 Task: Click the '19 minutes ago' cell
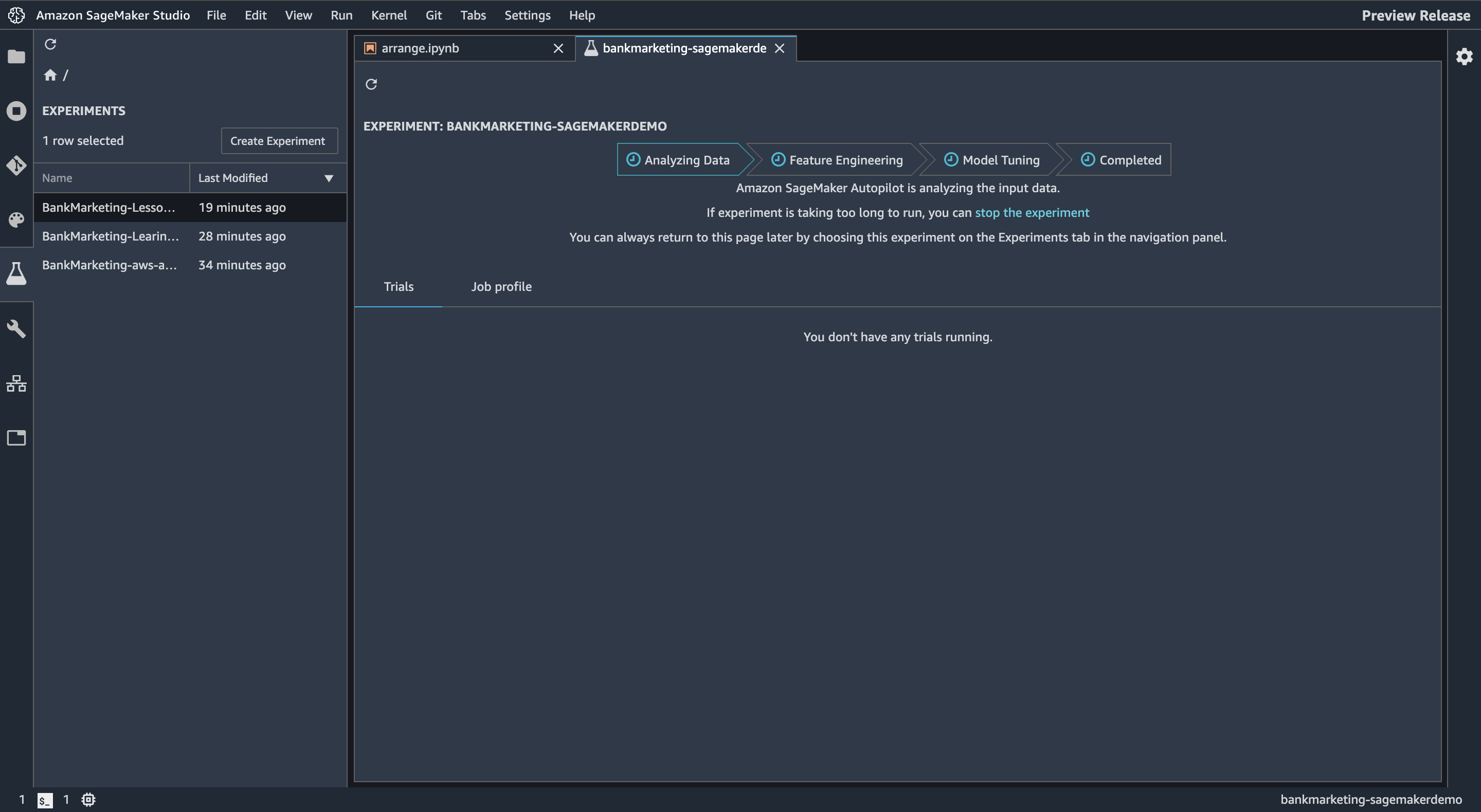[x=242, y=208]
